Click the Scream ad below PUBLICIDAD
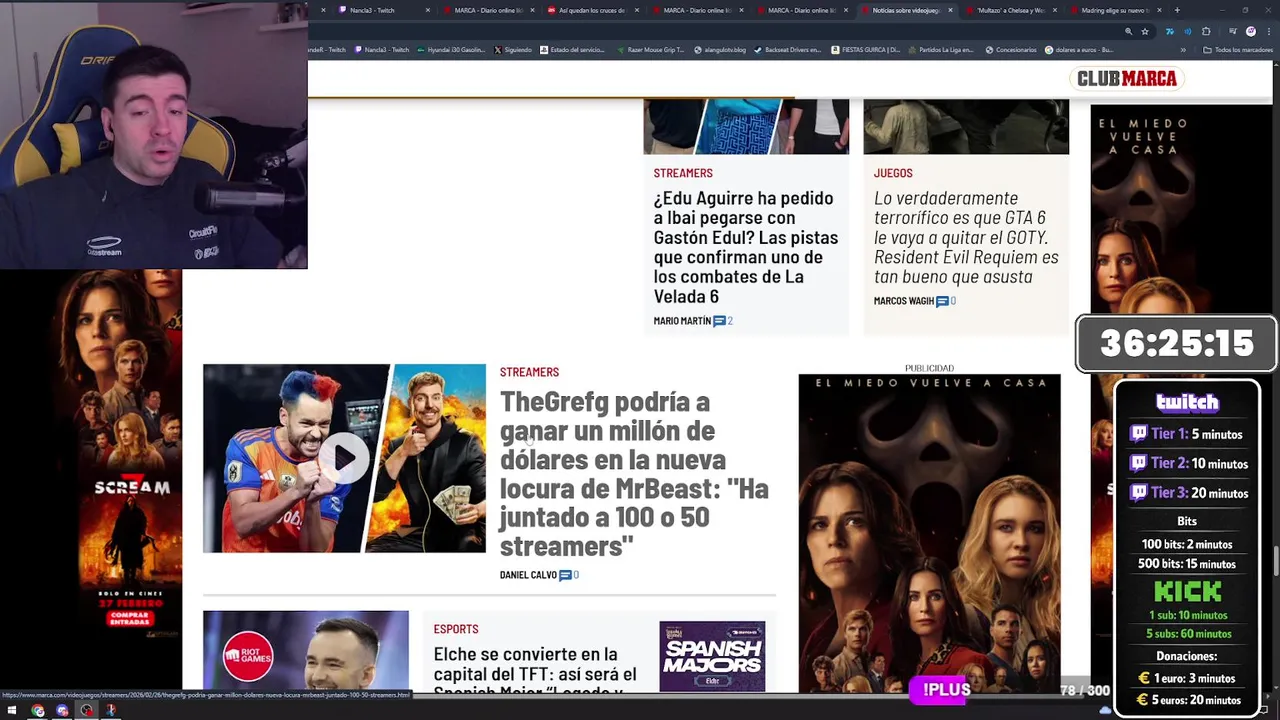Screen dimensions: 1280x720 [929, 534]
